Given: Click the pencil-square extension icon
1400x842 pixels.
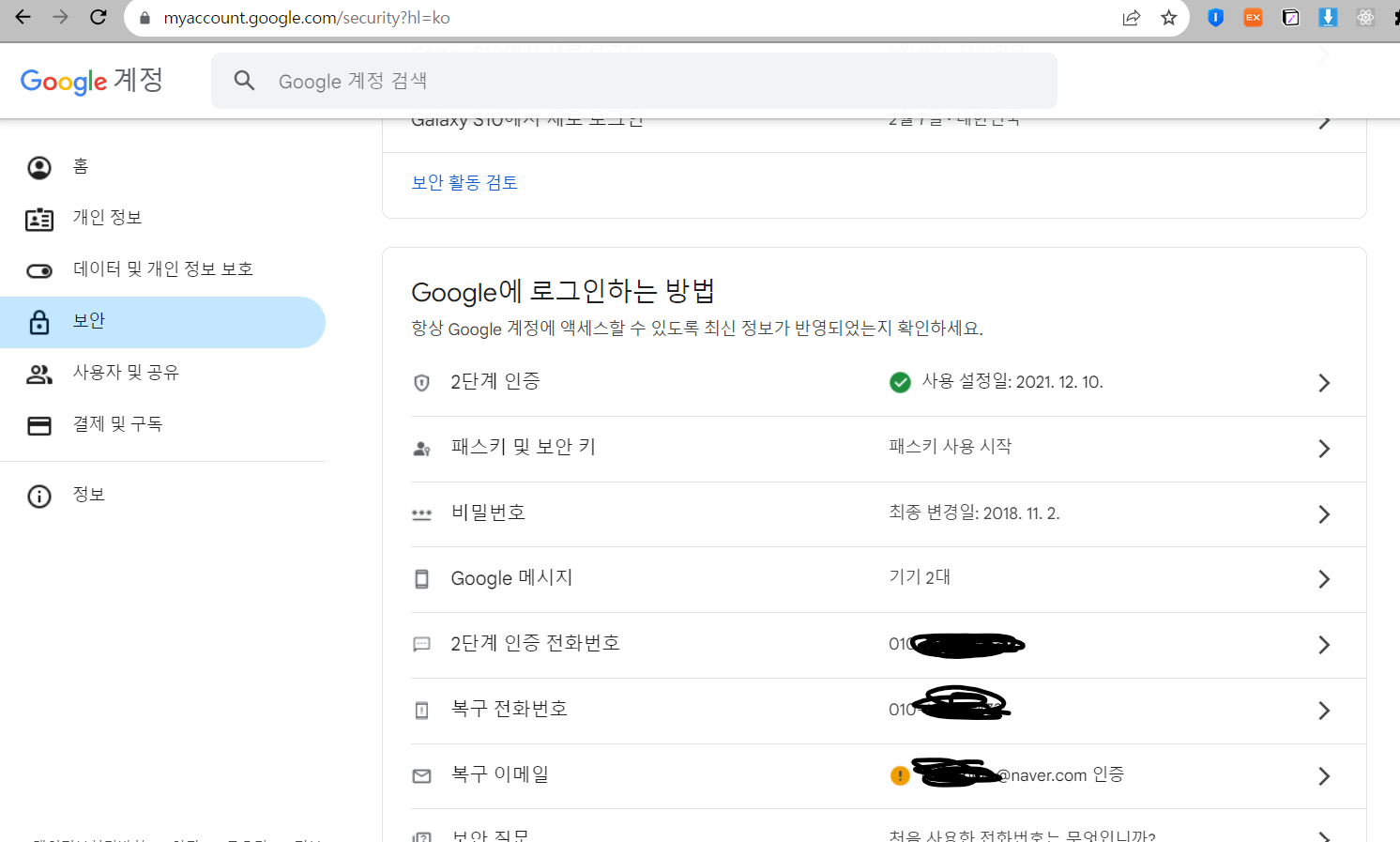Looking at the screenshot, I should (x=1291, y=17).
